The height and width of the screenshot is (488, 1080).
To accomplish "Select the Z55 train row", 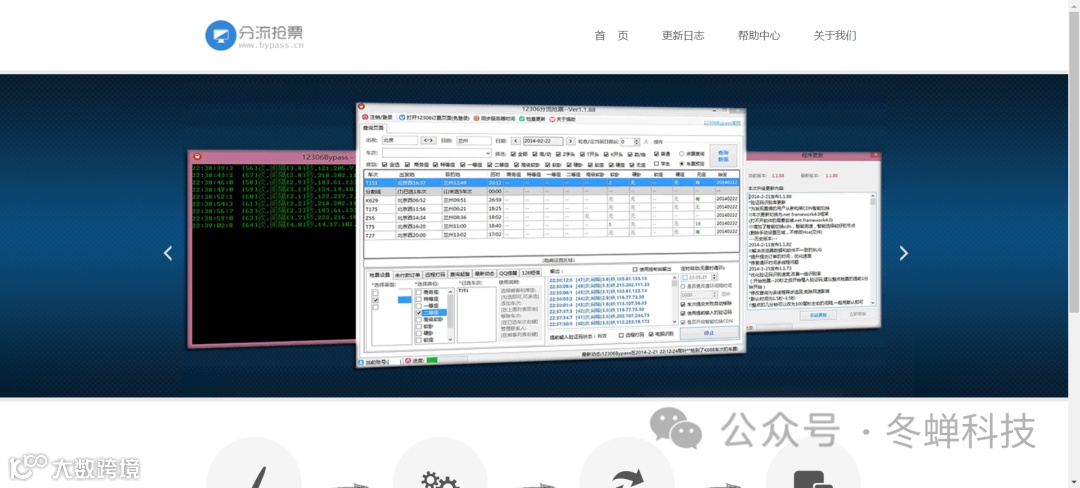I will tap(551, 217).
